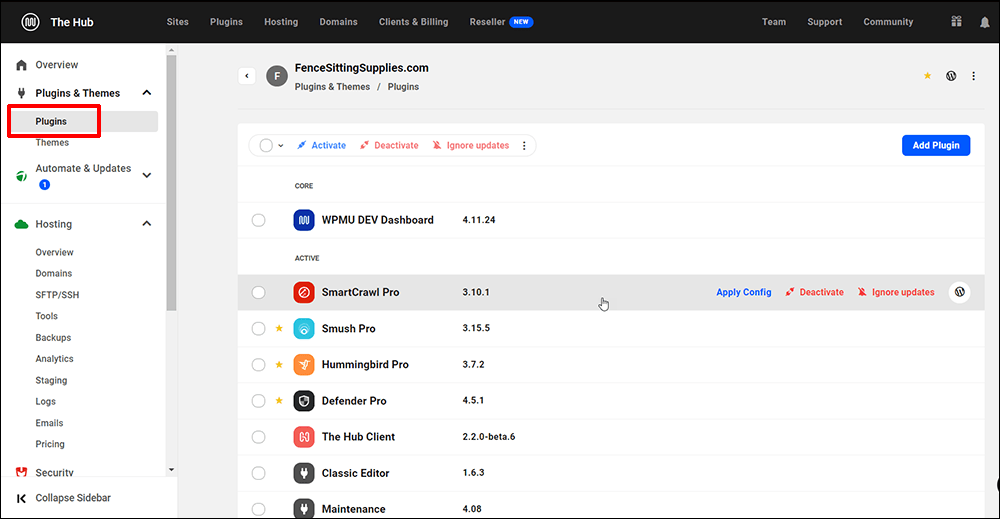Click the plug icon beside Plugins & Themes
This screenshot has height=519, width=1000.
(x=22, y=93)
